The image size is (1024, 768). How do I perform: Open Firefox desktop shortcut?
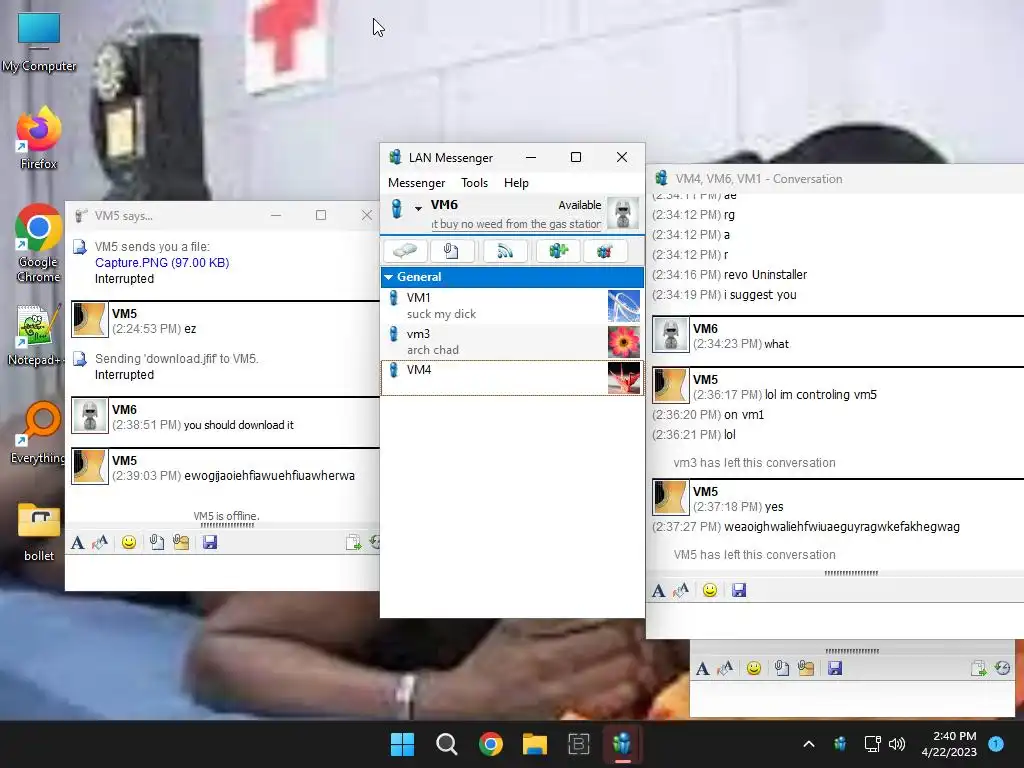(x=39, y=140)
